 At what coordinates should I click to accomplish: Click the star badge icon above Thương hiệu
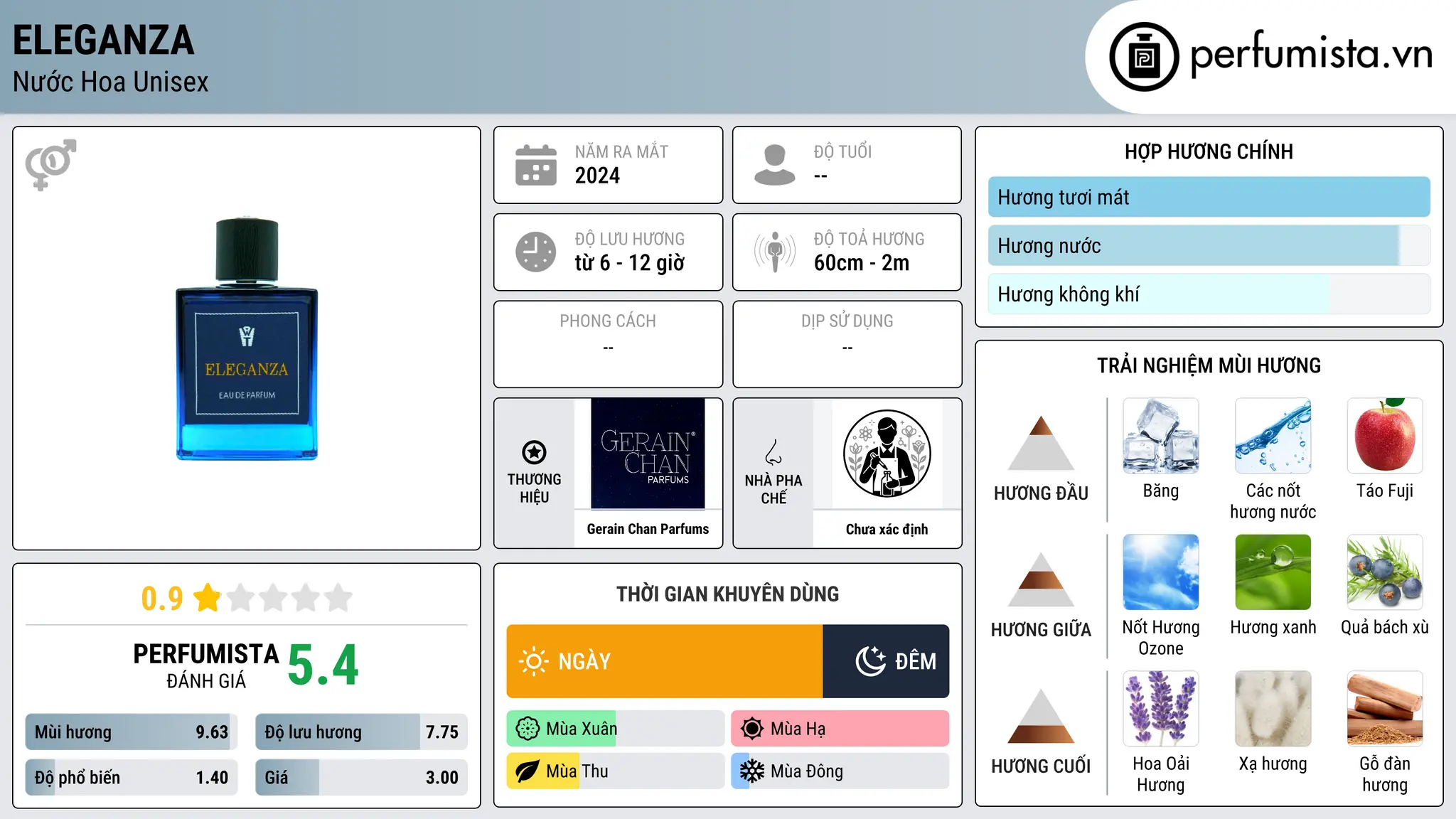click(534, 452)
